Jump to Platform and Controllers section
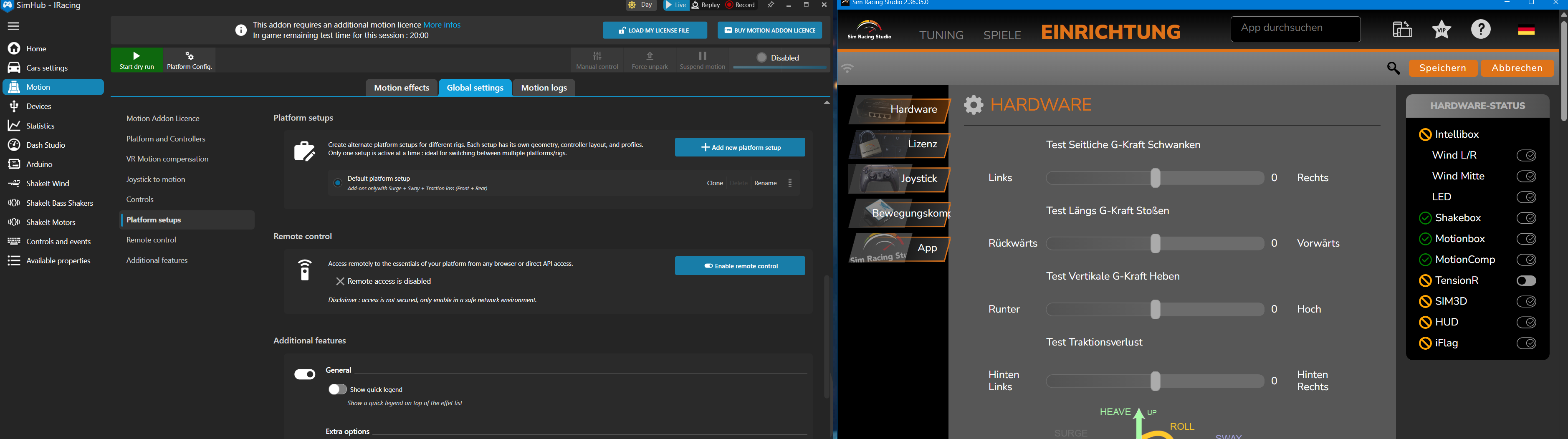Screen dimensions: 1568x439 tap(166, 139)
